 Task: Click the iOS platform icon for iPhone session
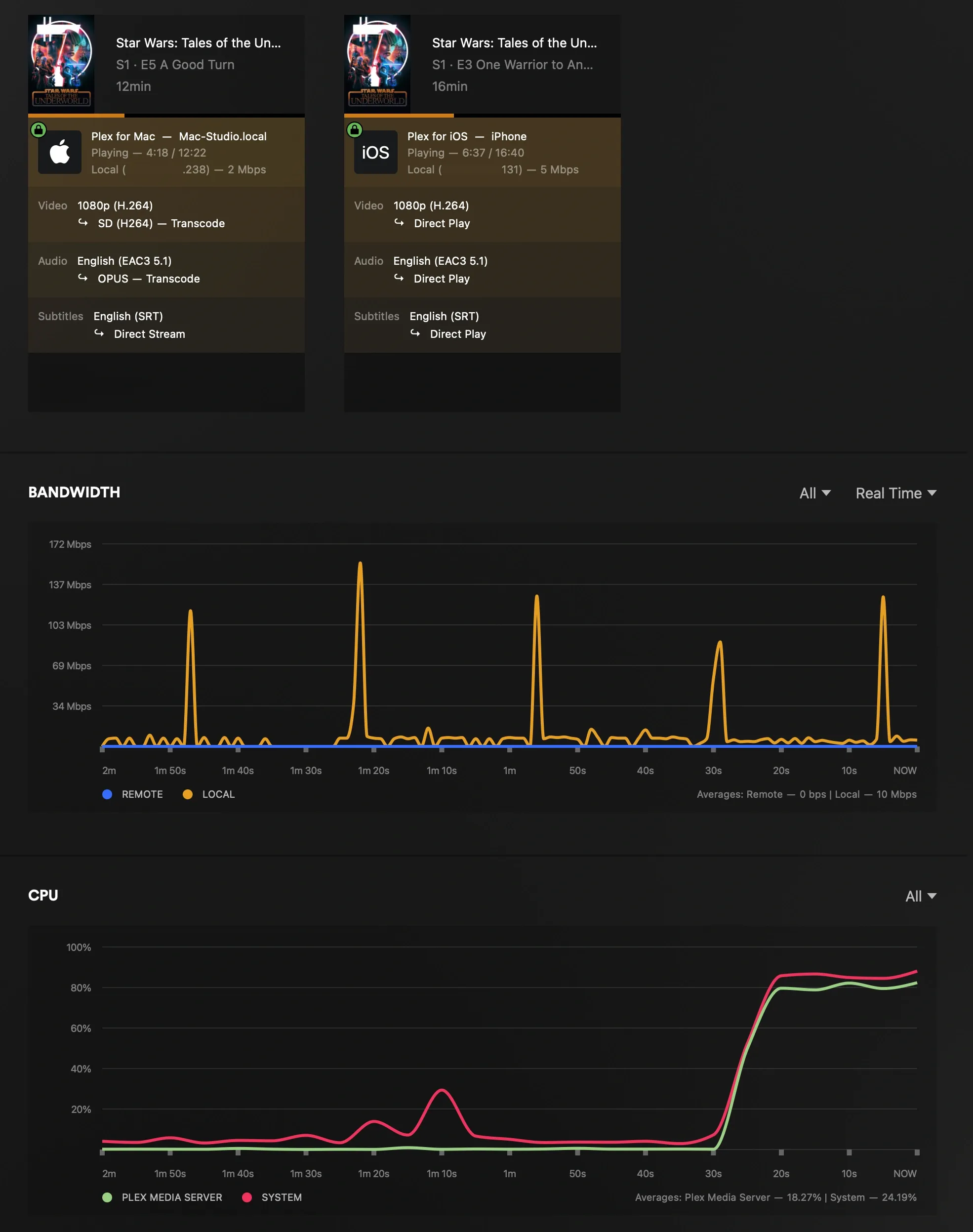pyautogui.click(x=375, y=152)
